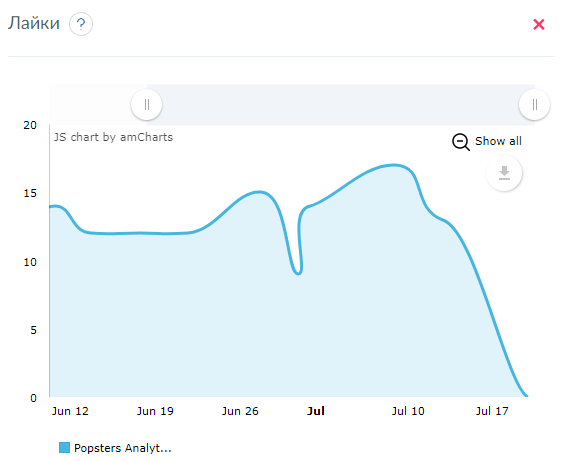Viewport: 564px width, 461px height.
Task: Click the unselected left scrollbar portion
Action: pyautogui.click(x=90, y=105)
